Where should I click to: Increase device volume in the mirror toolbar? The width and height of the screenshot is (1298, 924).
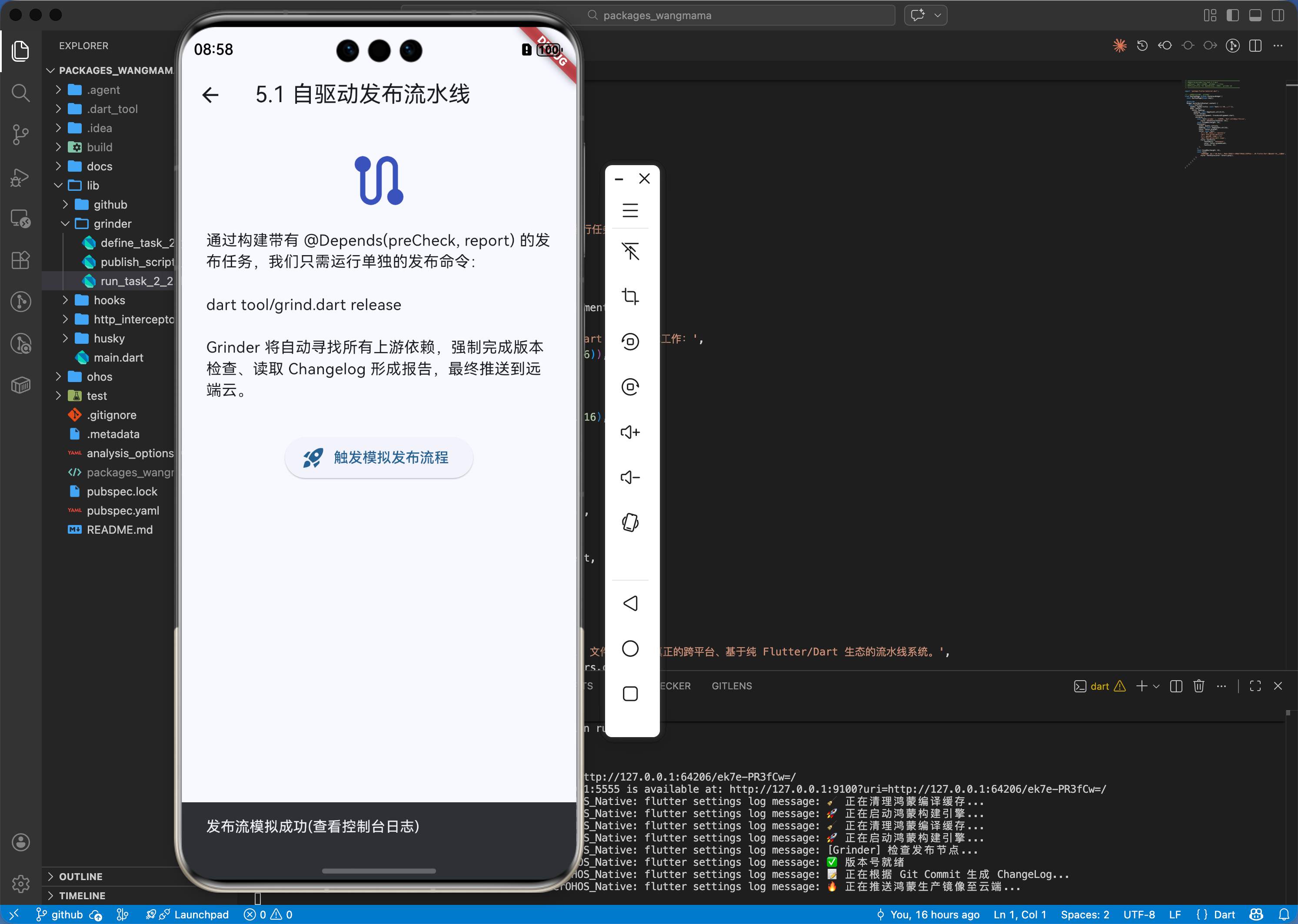(x=630, y=432)
